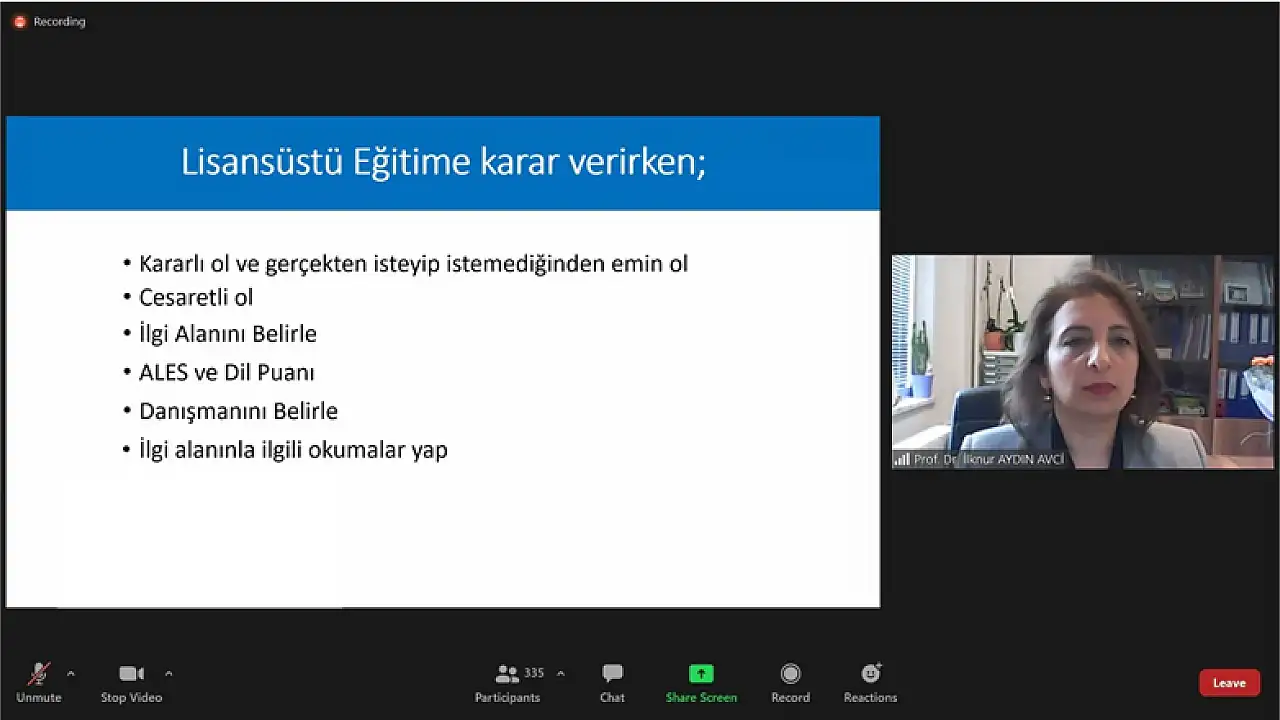Expand the chevron next to Participants count
The height and width of the screenshot is (720, 1280).
pyautogui.click(x=560, y=673)
